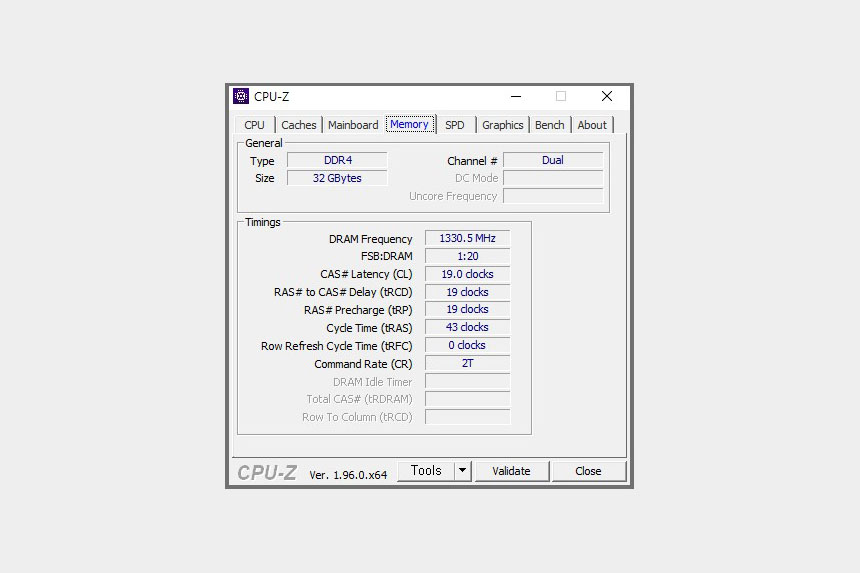Screen dimensions: 860x573
Task: Select the 2T Command Rate value
Action: click(x=467, y=363)
